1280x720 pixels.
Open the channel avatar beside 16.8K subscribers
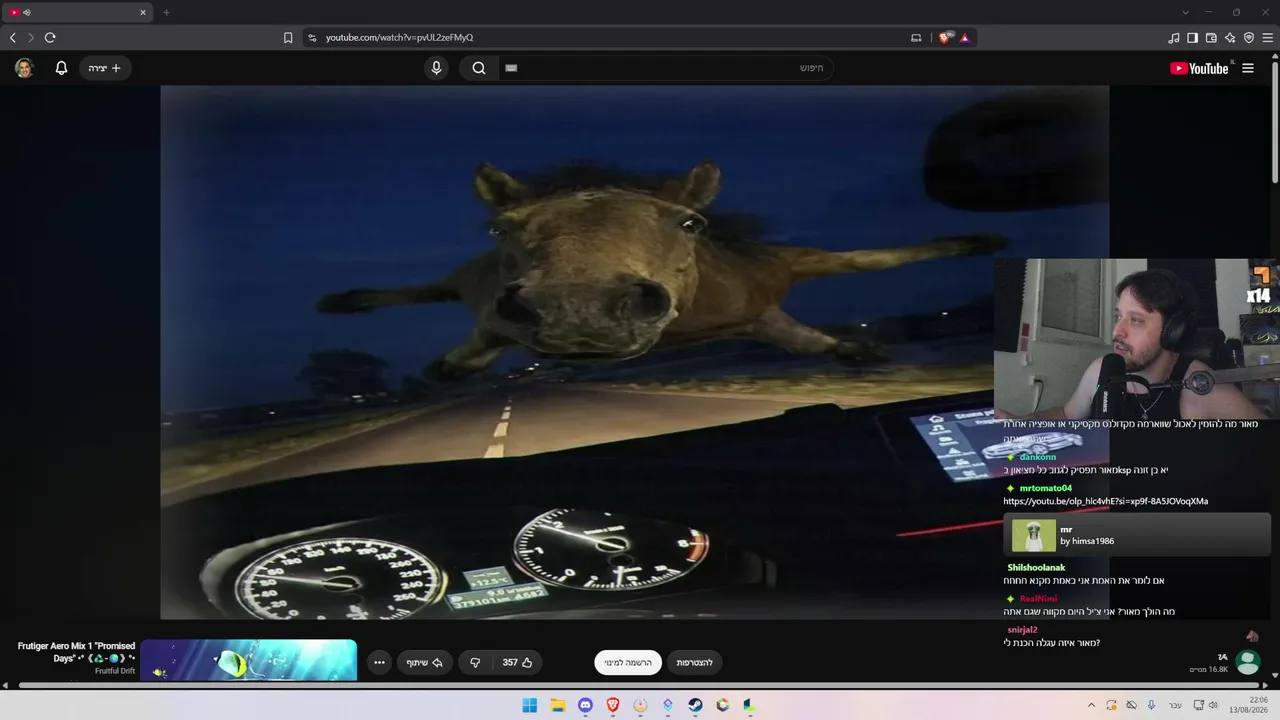1248,662
